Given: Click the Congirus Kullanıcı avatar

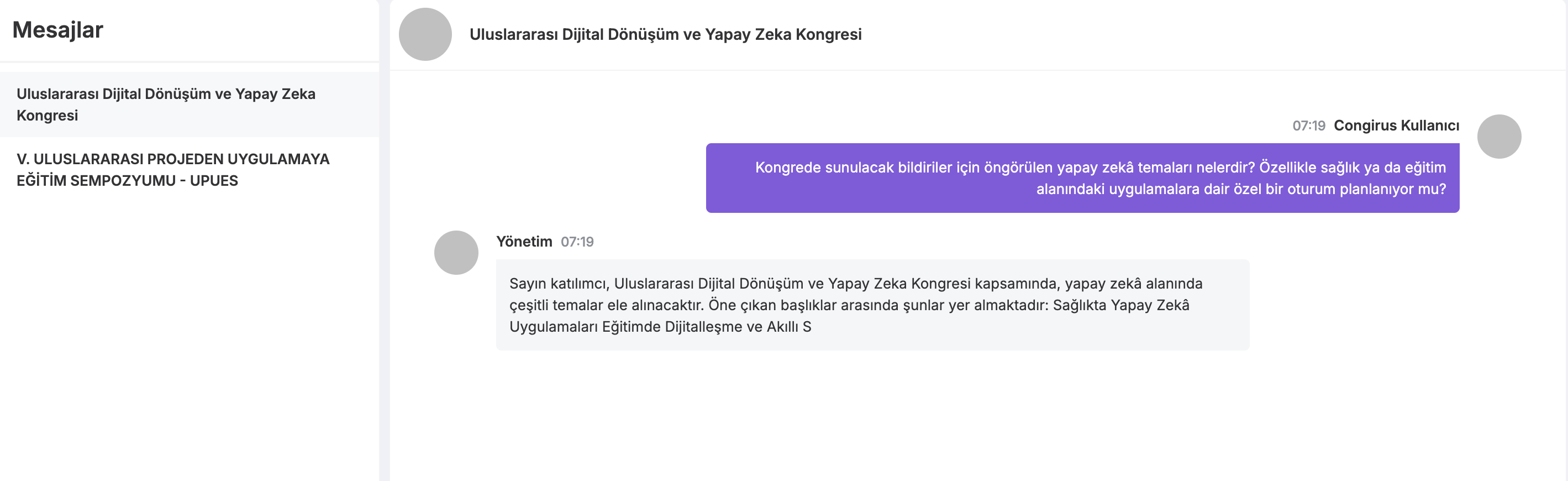Looking at the screenshot, I should click(x=1498, y=137).
